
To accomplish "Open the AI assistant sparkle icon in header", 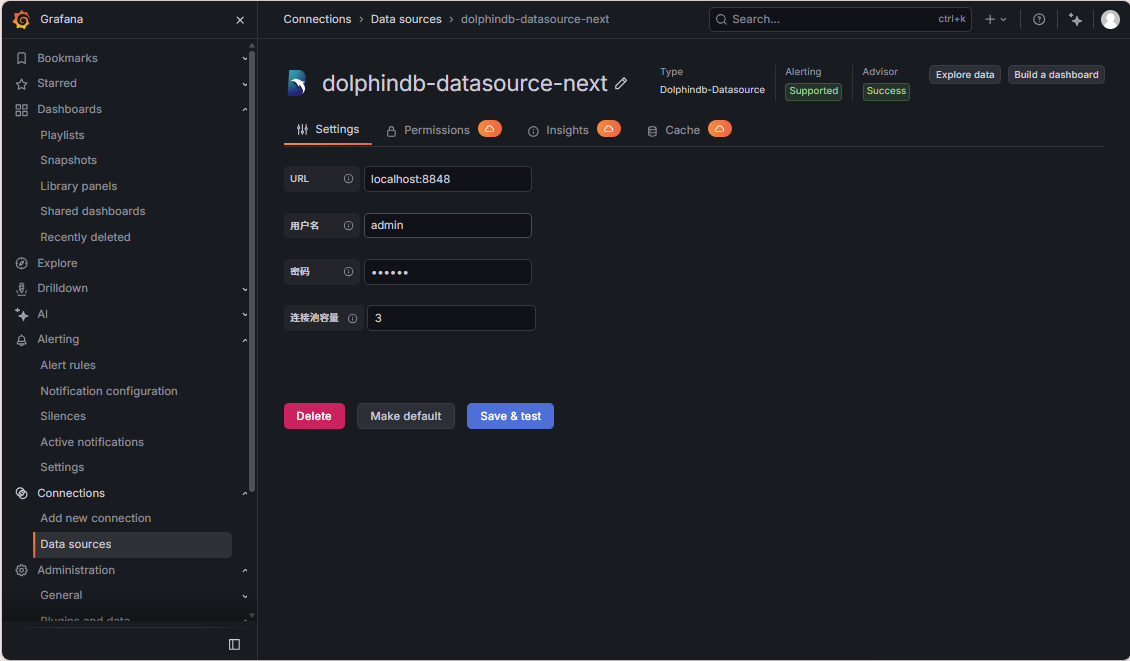I will click(x=1075, y=19).
